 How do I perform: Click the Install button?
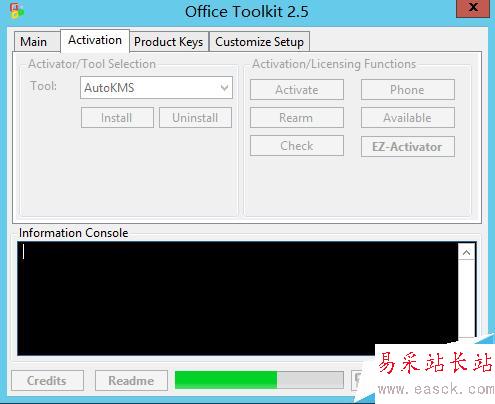[x=117, y=118]
